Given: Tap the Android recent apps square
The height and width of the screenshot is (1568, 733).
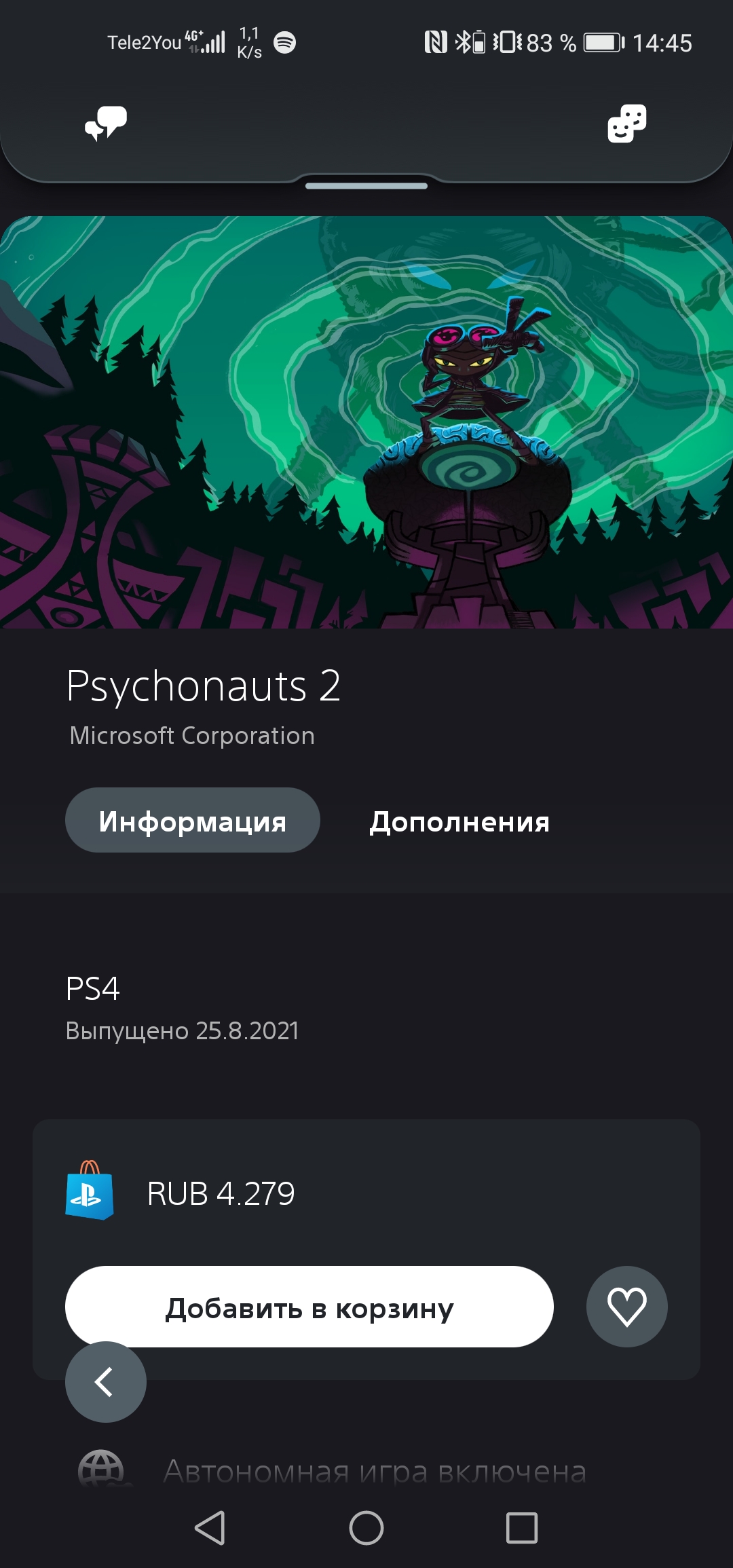Looking at the screenshot, I should coord(522,1528).
